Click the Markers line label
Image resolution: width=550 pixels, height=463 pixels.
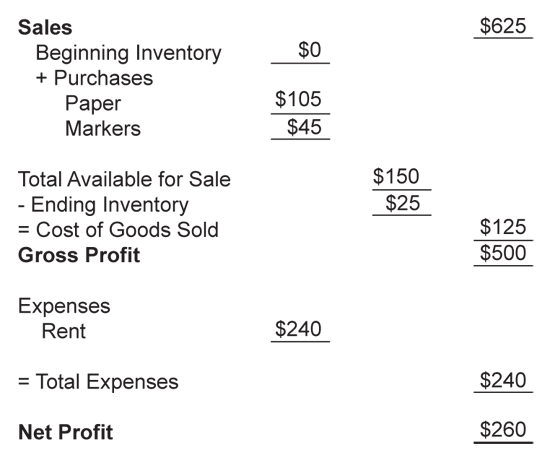click(x=103, y=128)
